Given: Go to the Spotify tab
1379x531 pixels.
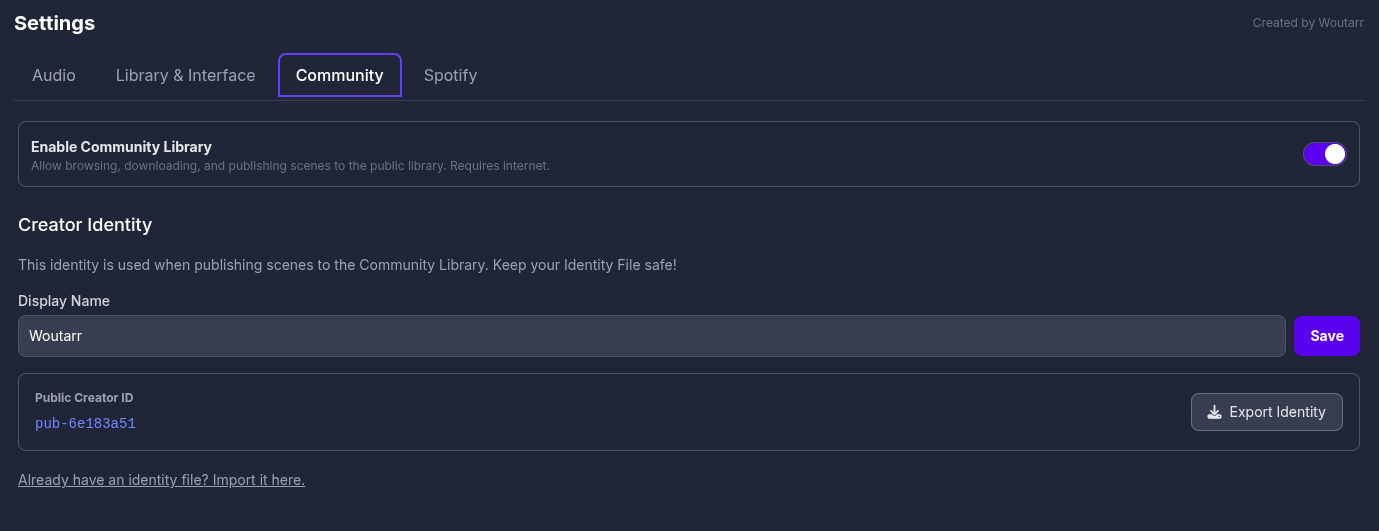Looking at the screenshot, I should click(x=450, y=75).
